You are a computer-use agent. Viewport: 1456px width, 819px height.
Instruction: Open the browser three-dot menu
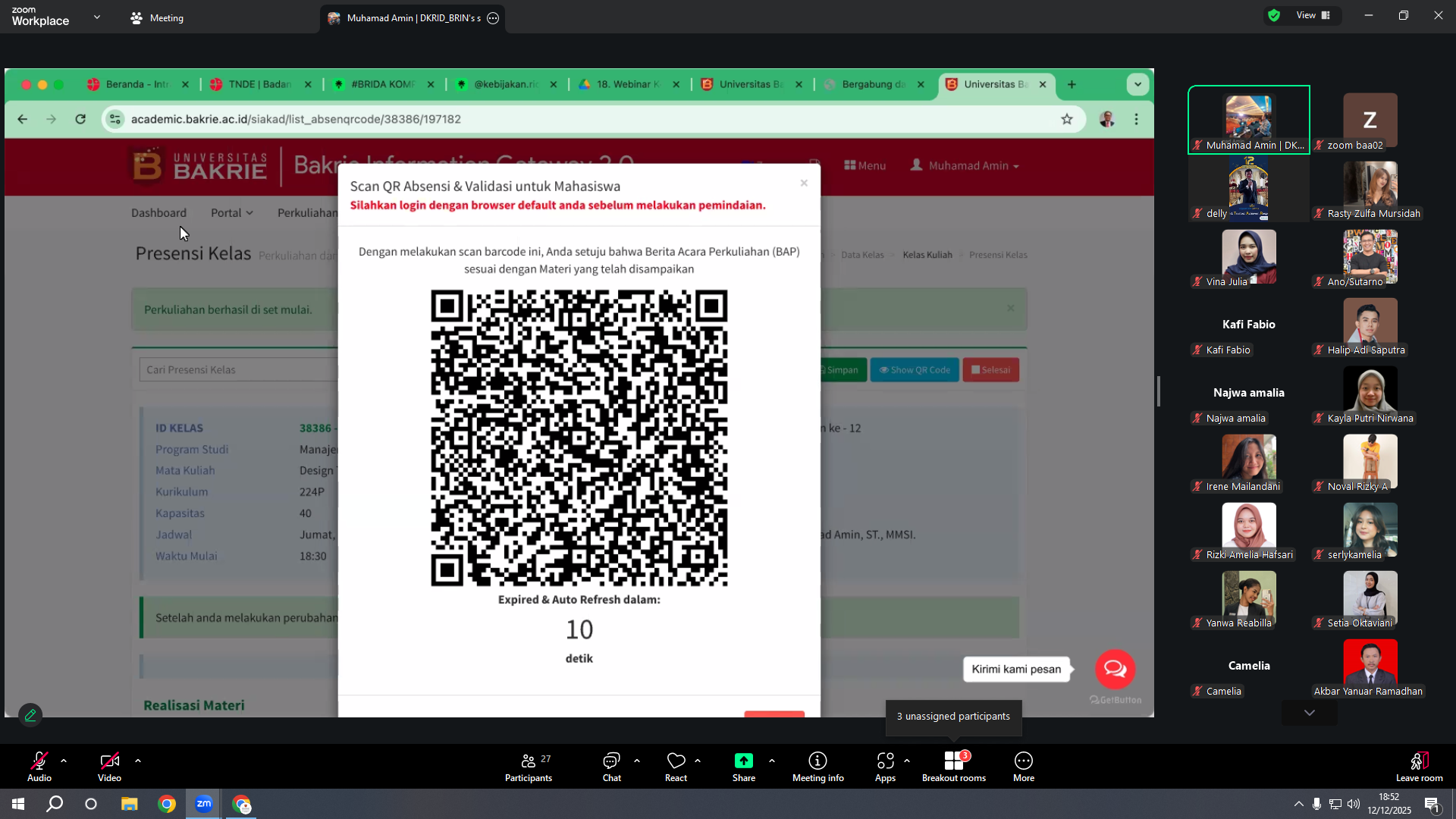click(1136, 119)
